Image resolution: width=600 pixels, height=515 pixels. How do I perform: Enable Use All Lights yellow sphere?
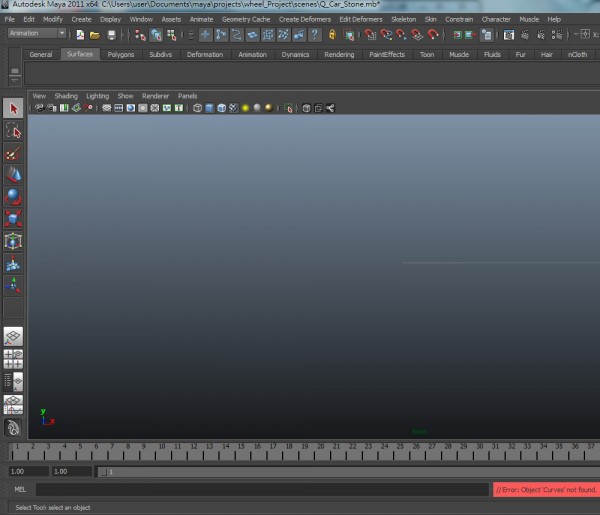pos(245,108)
